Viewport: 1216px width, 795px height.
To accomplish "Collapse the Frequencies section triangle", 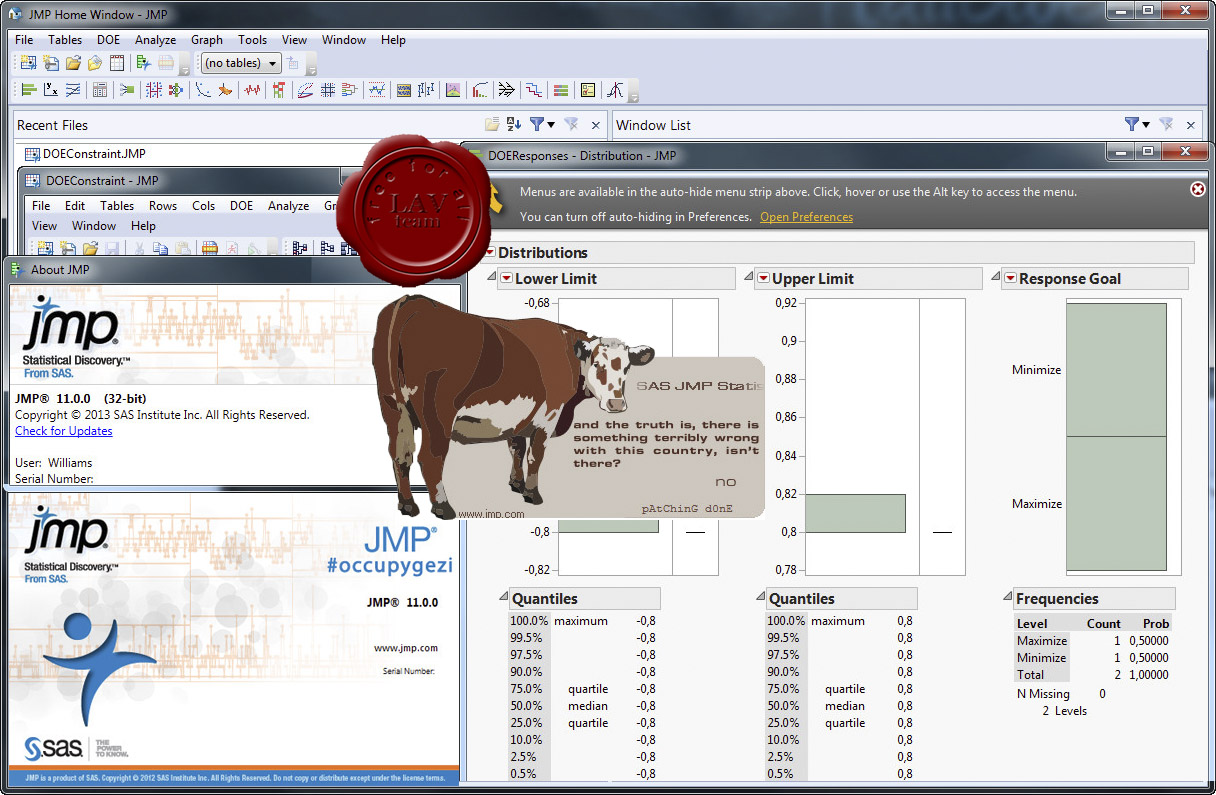I will (1006, 598).
